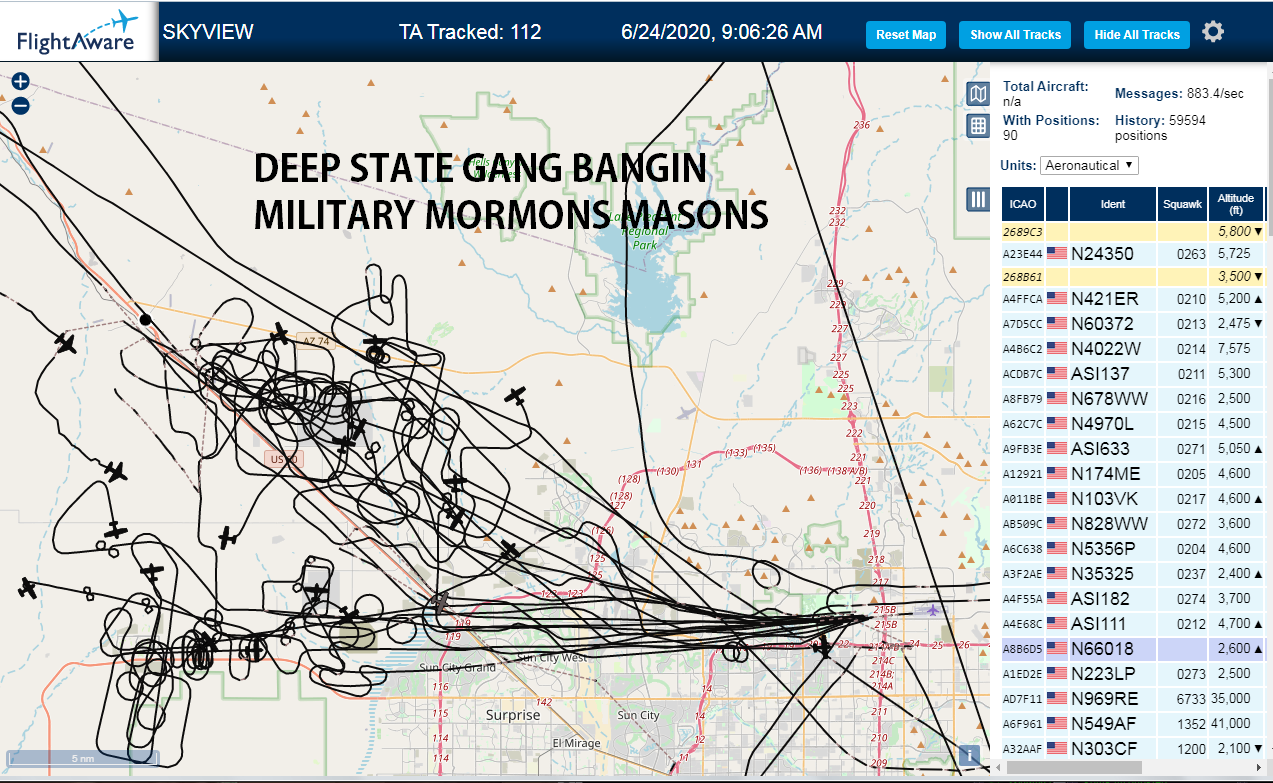Select the N549AF aircraft row

[x=1134, y=723]
